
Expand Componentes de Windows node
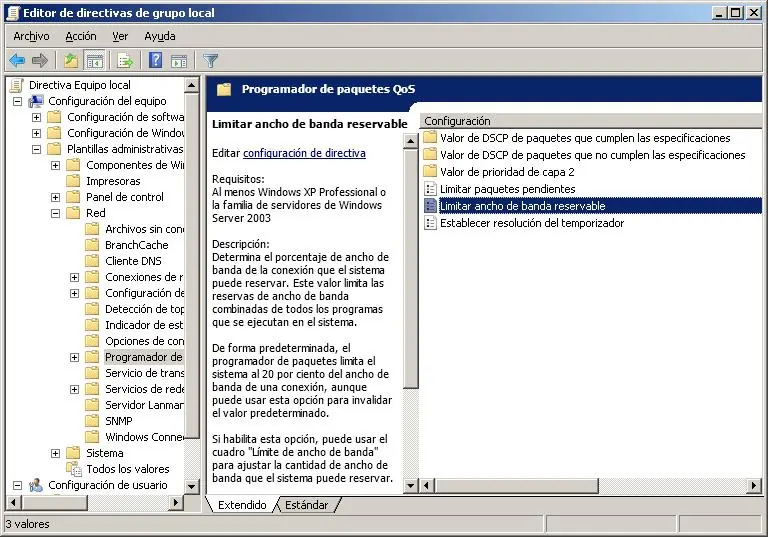click(55, 165)
